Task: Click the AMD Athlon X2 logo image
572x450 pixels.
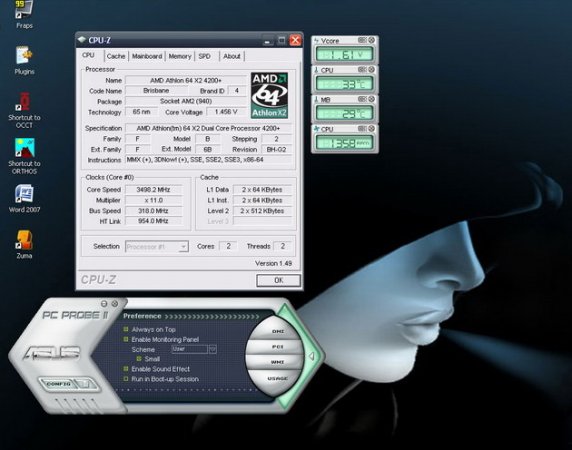Action: (269, 95)
